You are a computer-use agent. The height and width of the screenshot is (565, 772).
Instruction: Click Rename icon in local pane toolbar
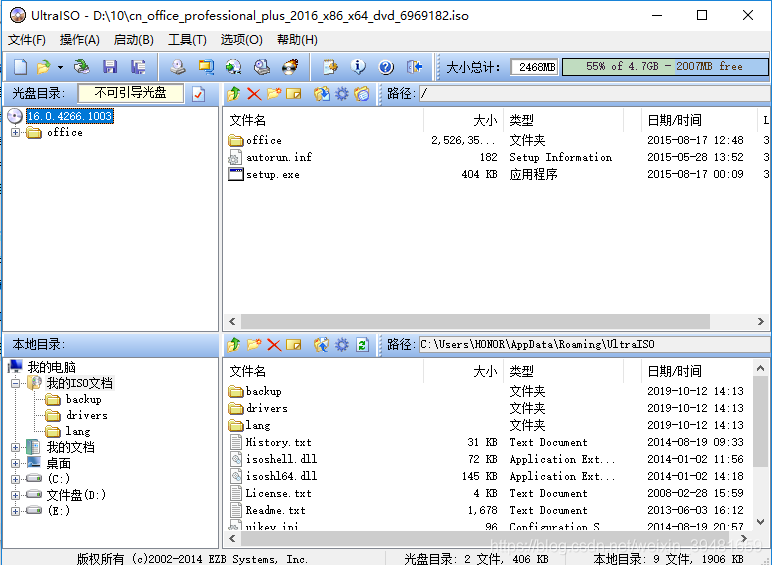pyautogui.click(x=293, y=345)
